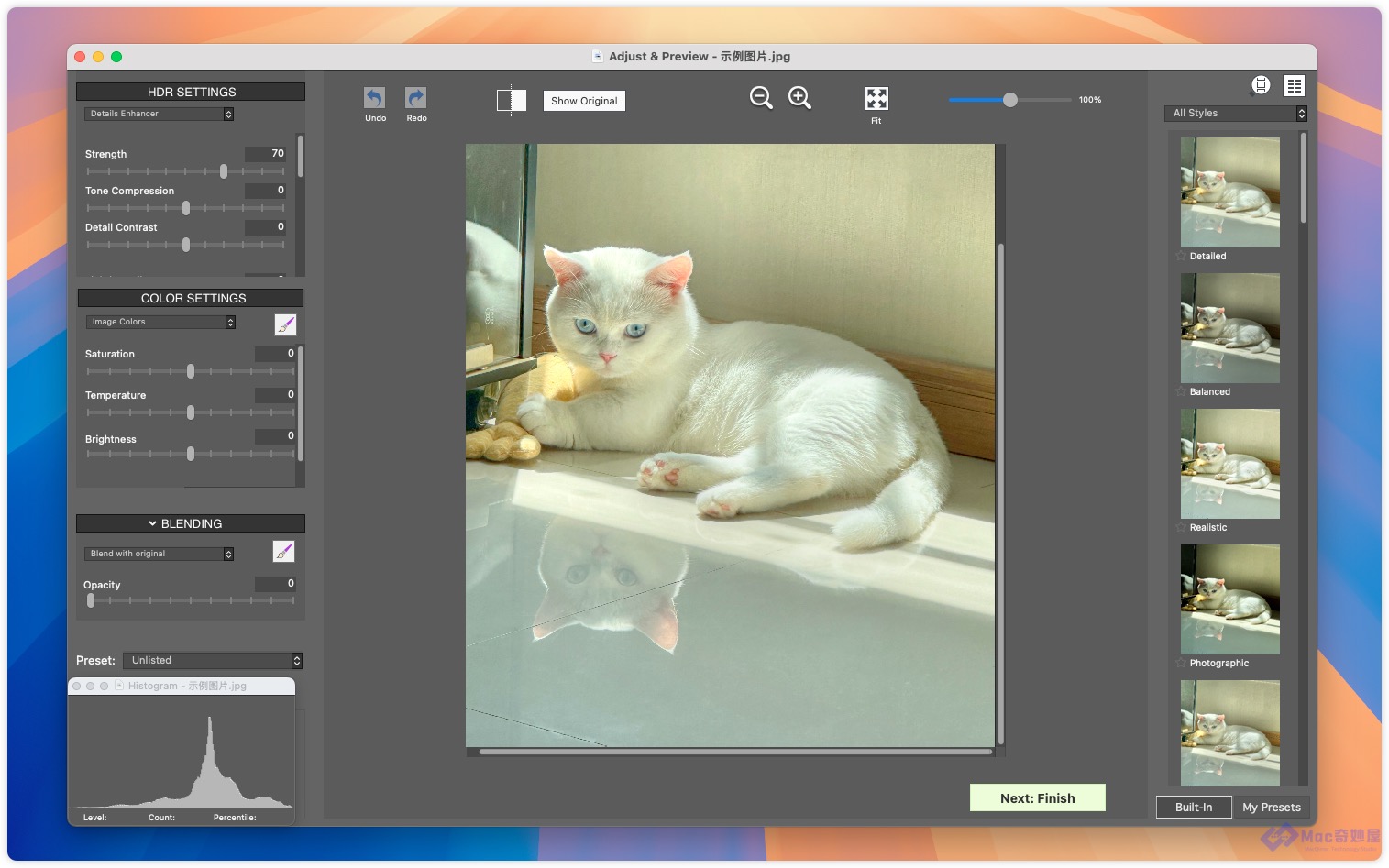This screenshot has height=868, width=1389.
Task: Switch to the Built-In presets tab
Action: [x=1194, y=808]
